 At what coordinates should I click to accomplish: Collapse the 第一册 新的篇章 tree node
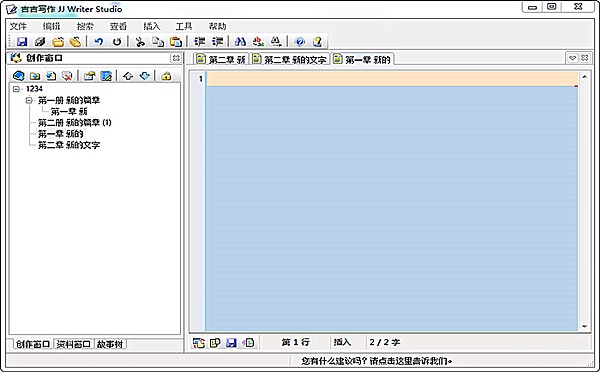[29, 101]
